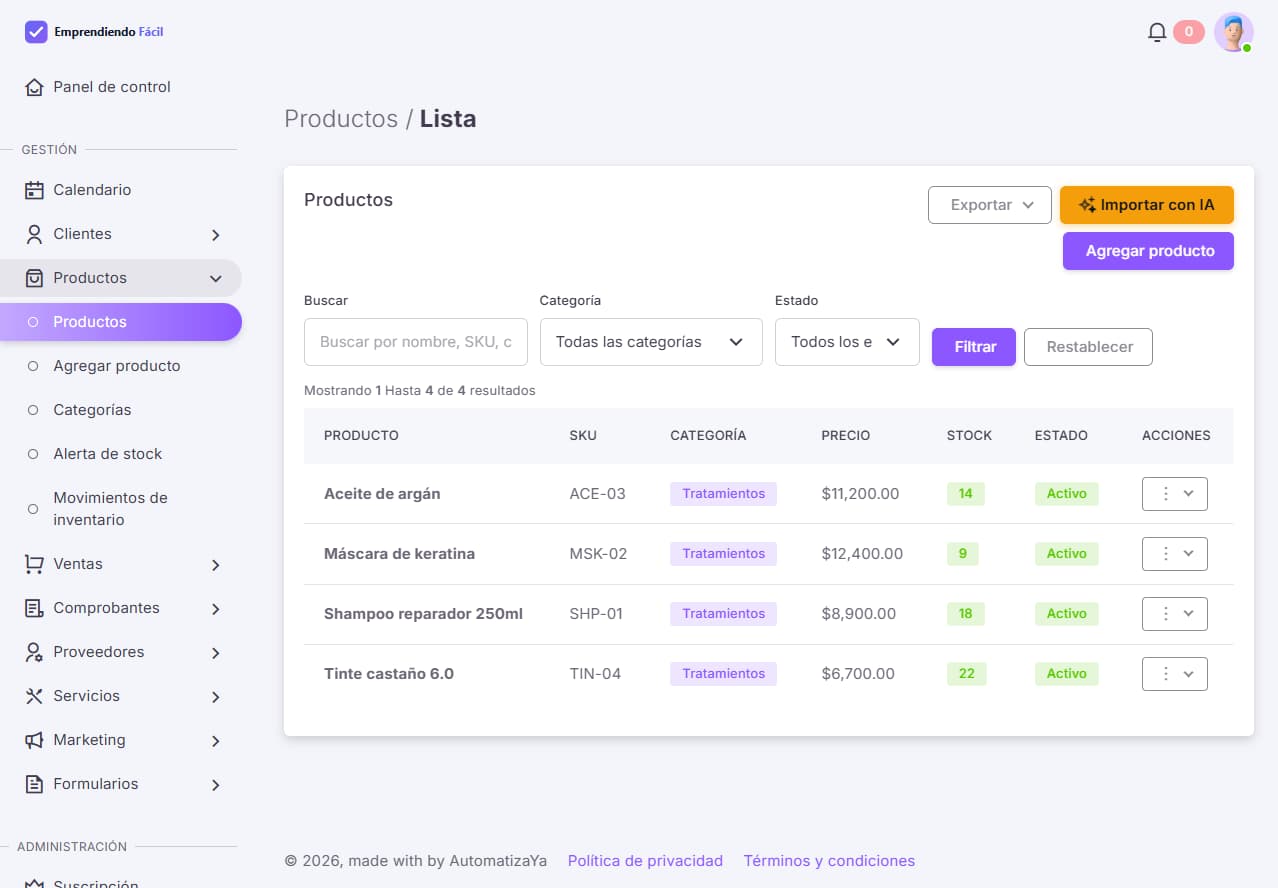Click the SKU cell MSK-02
This screenshot has width=1278, height=888.
coord(598,554)
